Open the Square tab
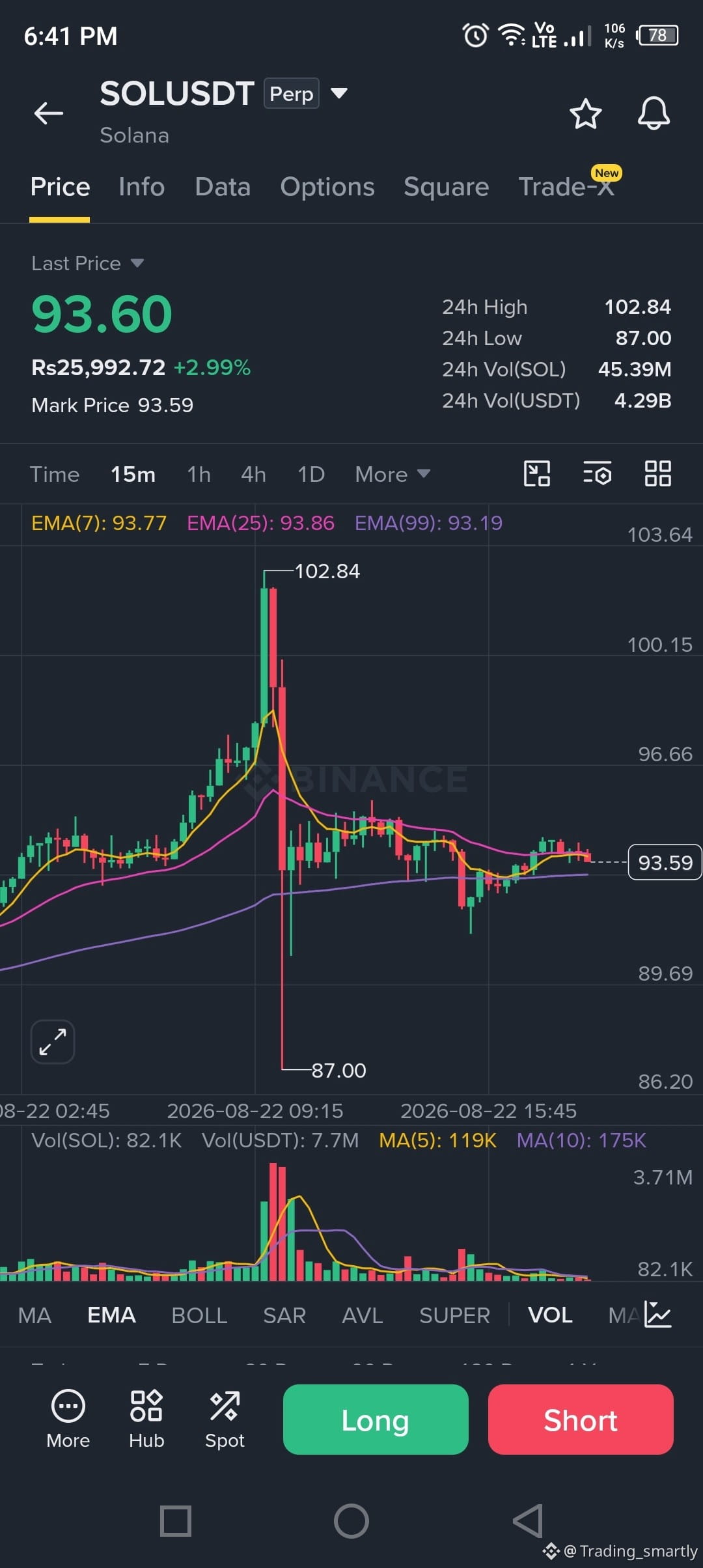Screen dimensions: 703x1568 pos(447,187)
